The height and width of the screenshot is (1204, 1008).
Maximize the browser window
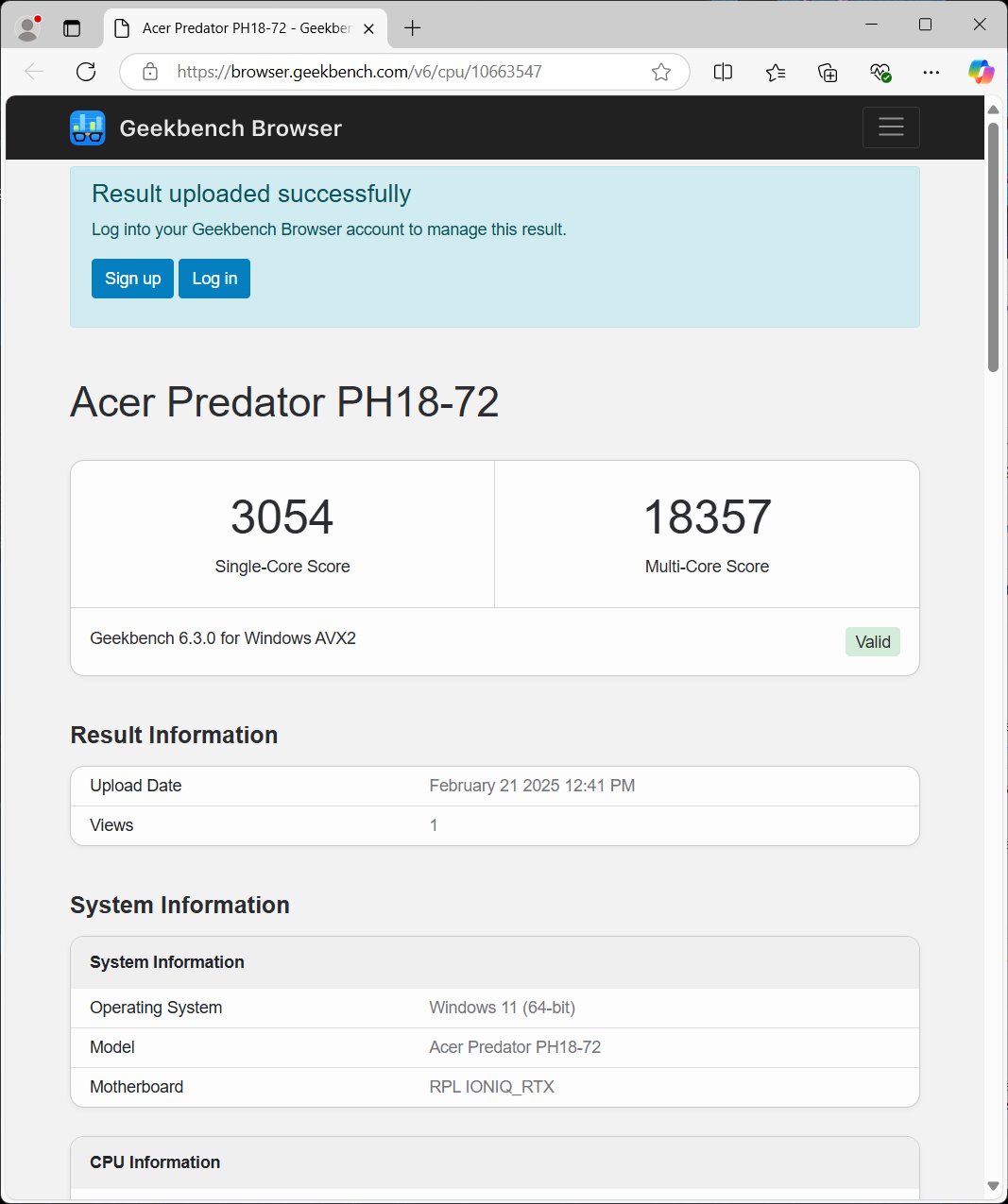pyautogui.click(x=926, y=25)
